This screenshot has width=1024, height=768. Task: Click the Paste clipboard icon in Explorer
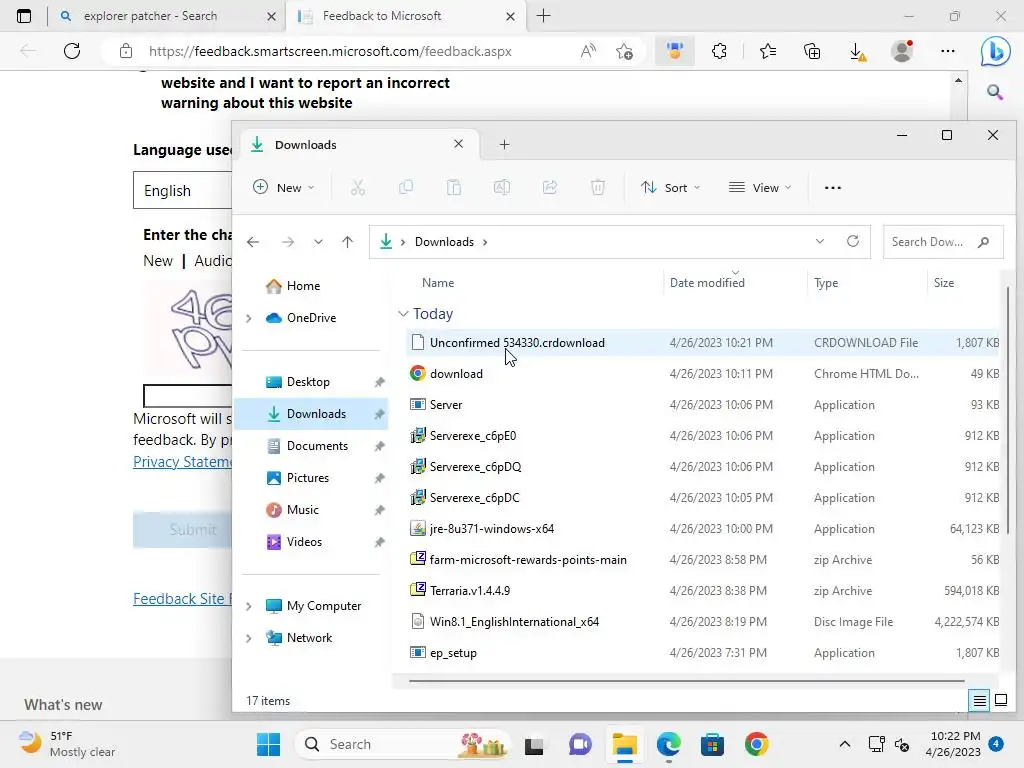[x=454, y=188]
